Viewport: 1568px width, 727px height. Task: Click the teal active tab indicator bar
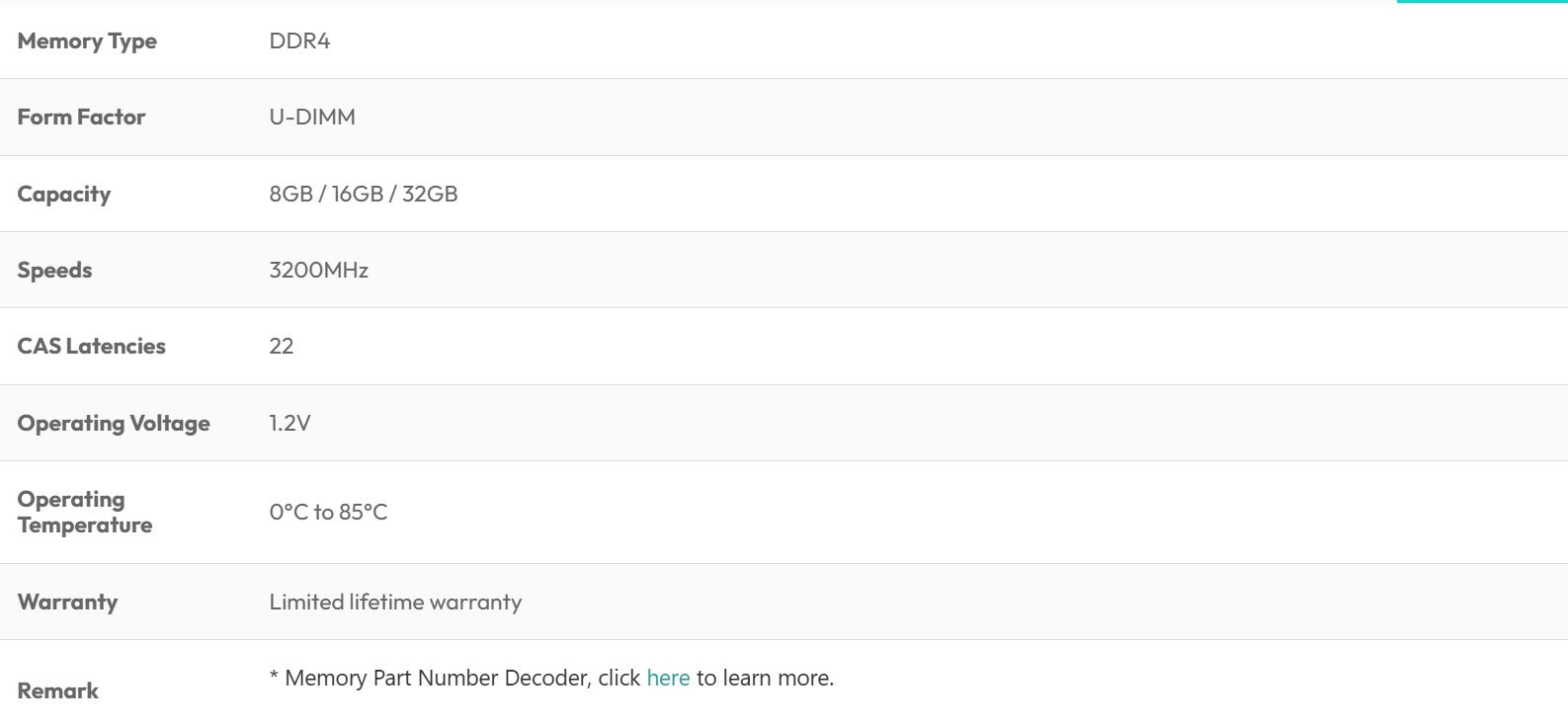[1482, 2]
